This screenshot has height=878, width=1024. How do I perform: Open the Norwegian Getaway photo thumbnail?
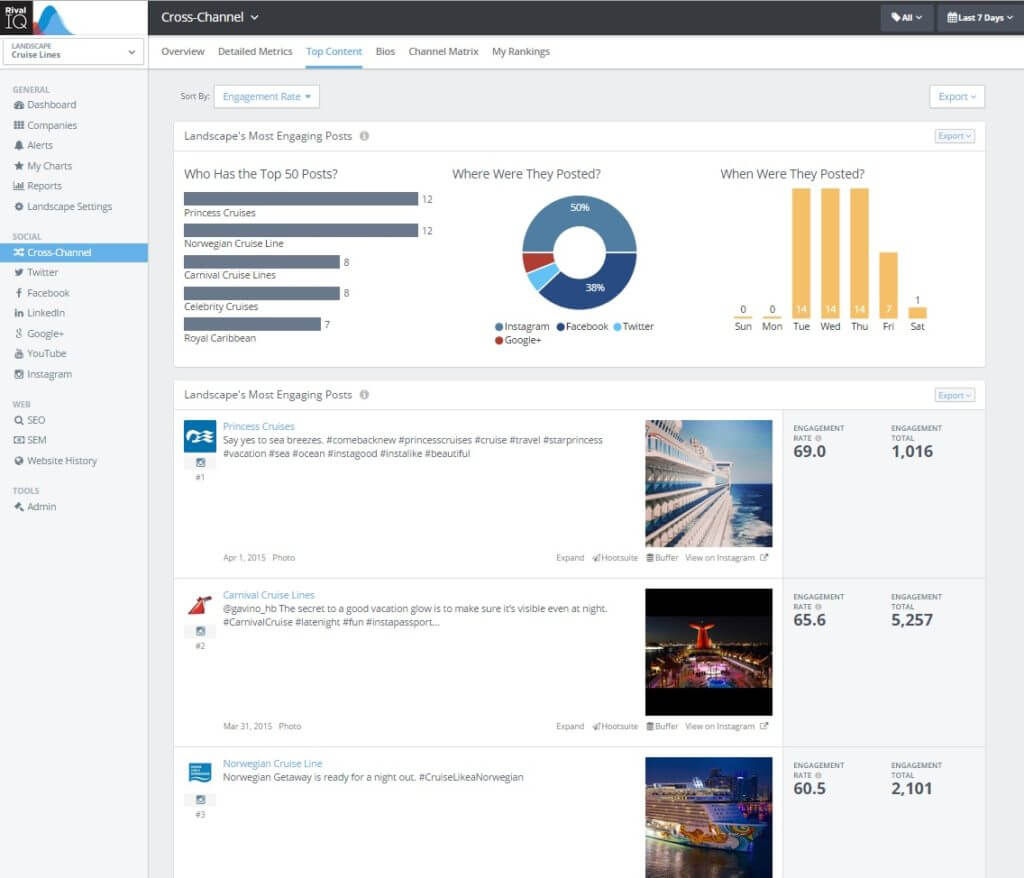pos(709,817)
